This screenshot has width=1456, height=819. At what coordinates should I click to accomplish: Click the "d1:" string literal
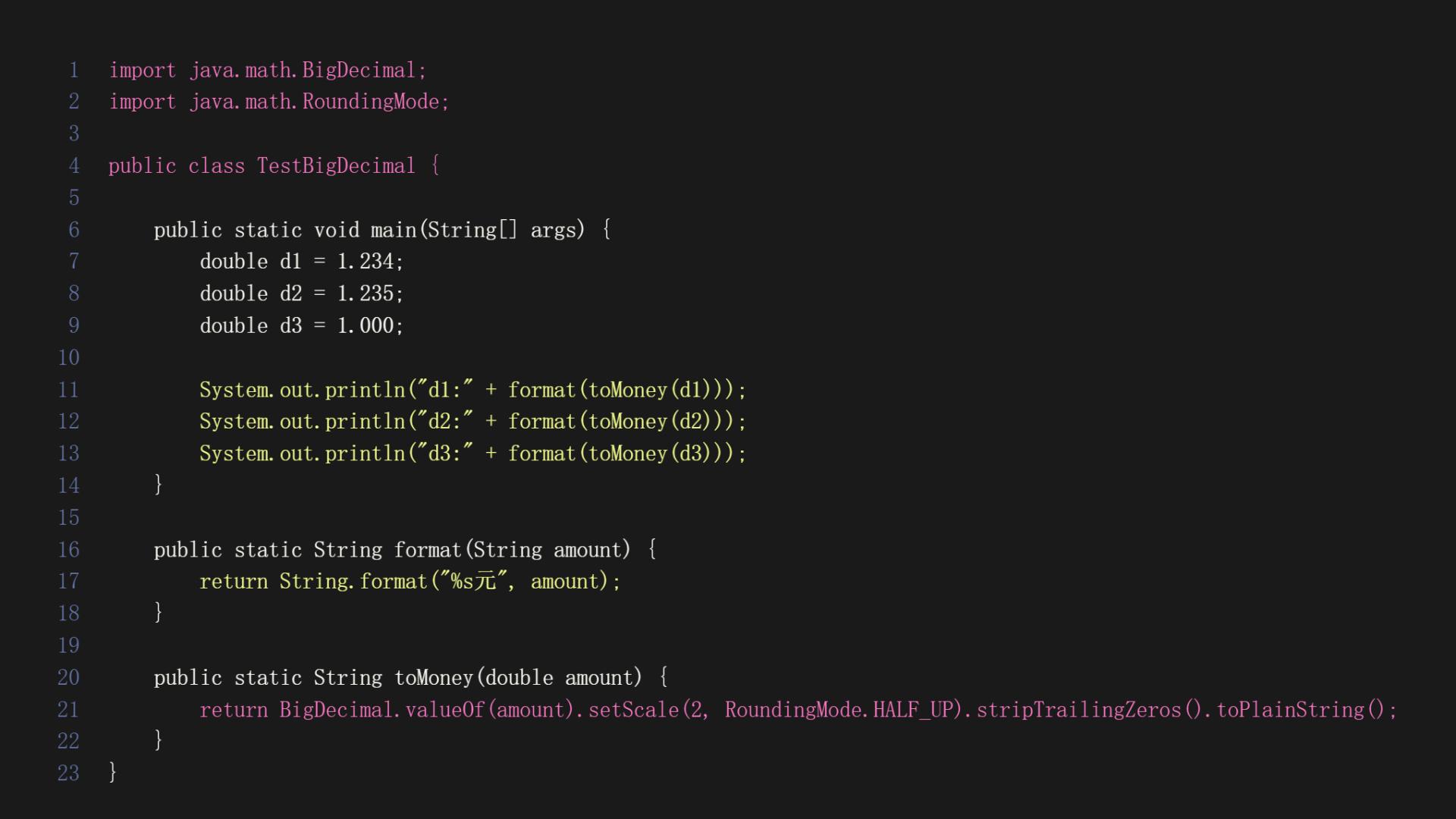click(441, 390)
